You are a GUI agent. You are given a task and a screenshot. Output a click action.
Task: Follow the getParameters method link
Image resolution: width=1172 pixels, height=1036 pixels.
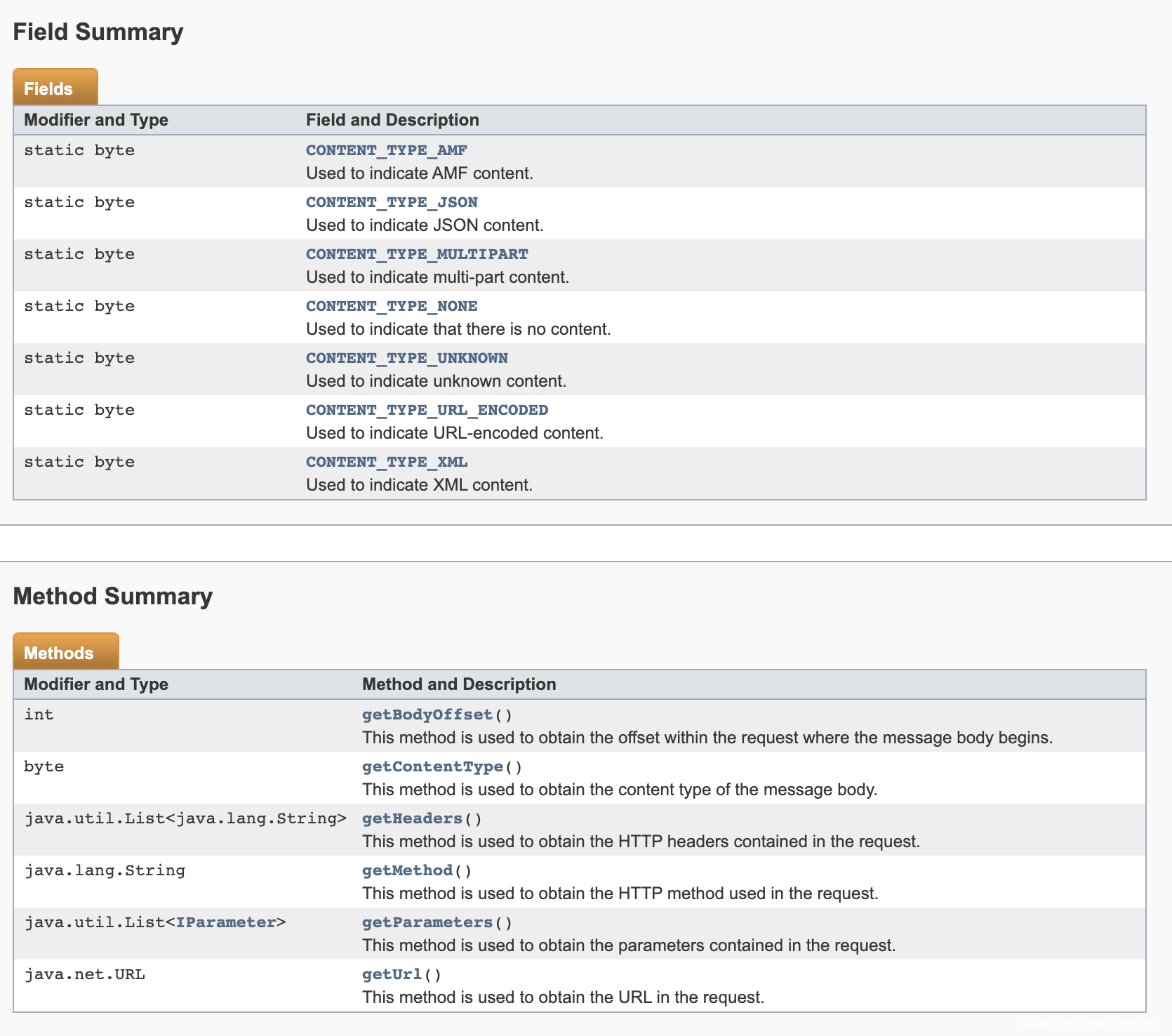pyautogui.click(x=427, y=922)
